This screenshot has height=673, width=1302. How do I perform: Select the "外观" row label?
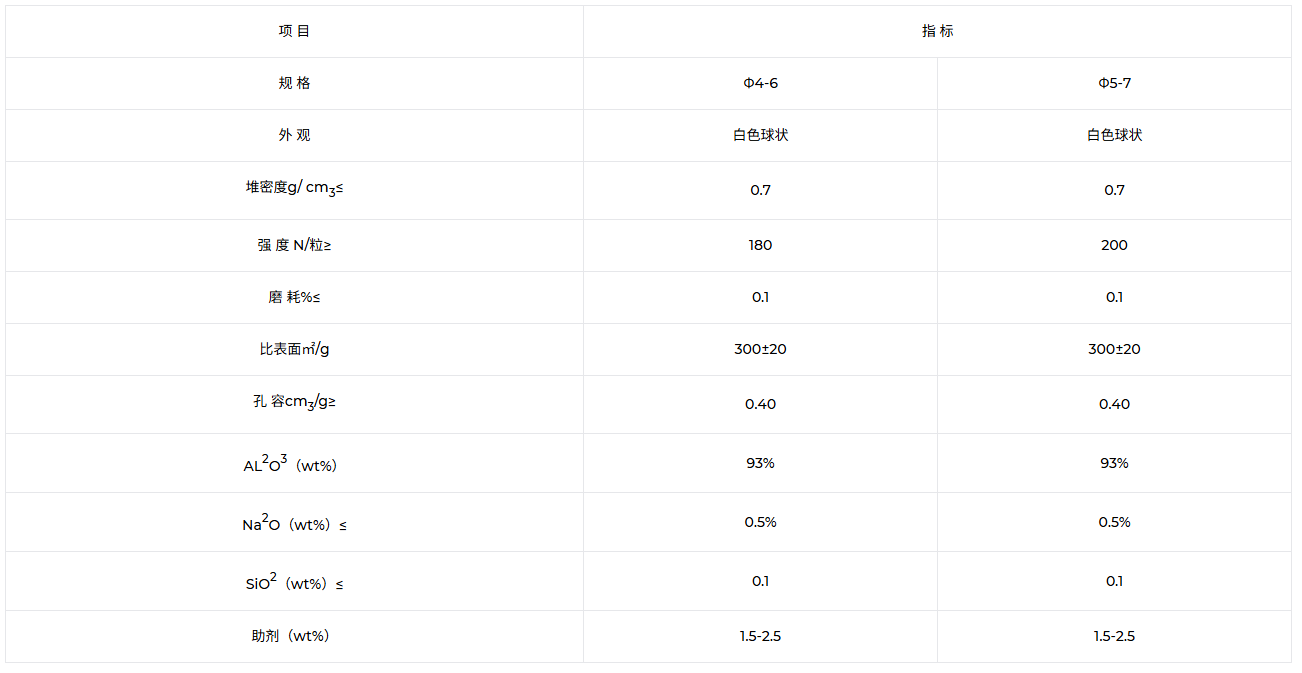coord(295,135)
